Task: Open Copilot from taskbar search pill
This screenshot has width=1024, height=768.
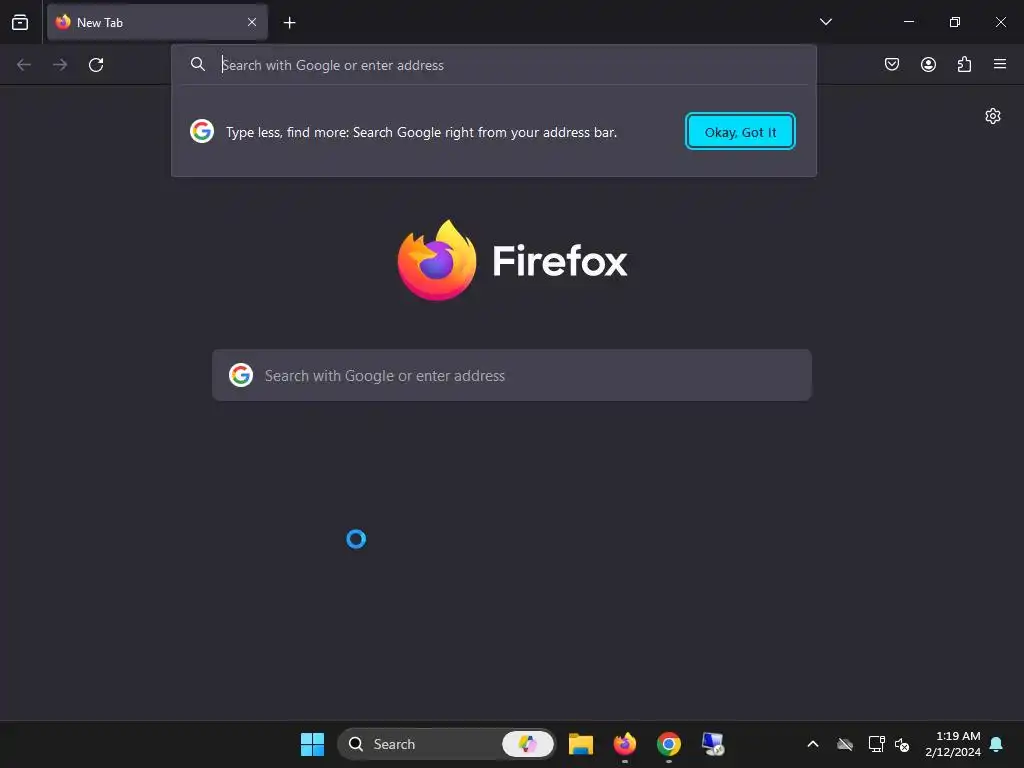Action: tap(528, 744)
